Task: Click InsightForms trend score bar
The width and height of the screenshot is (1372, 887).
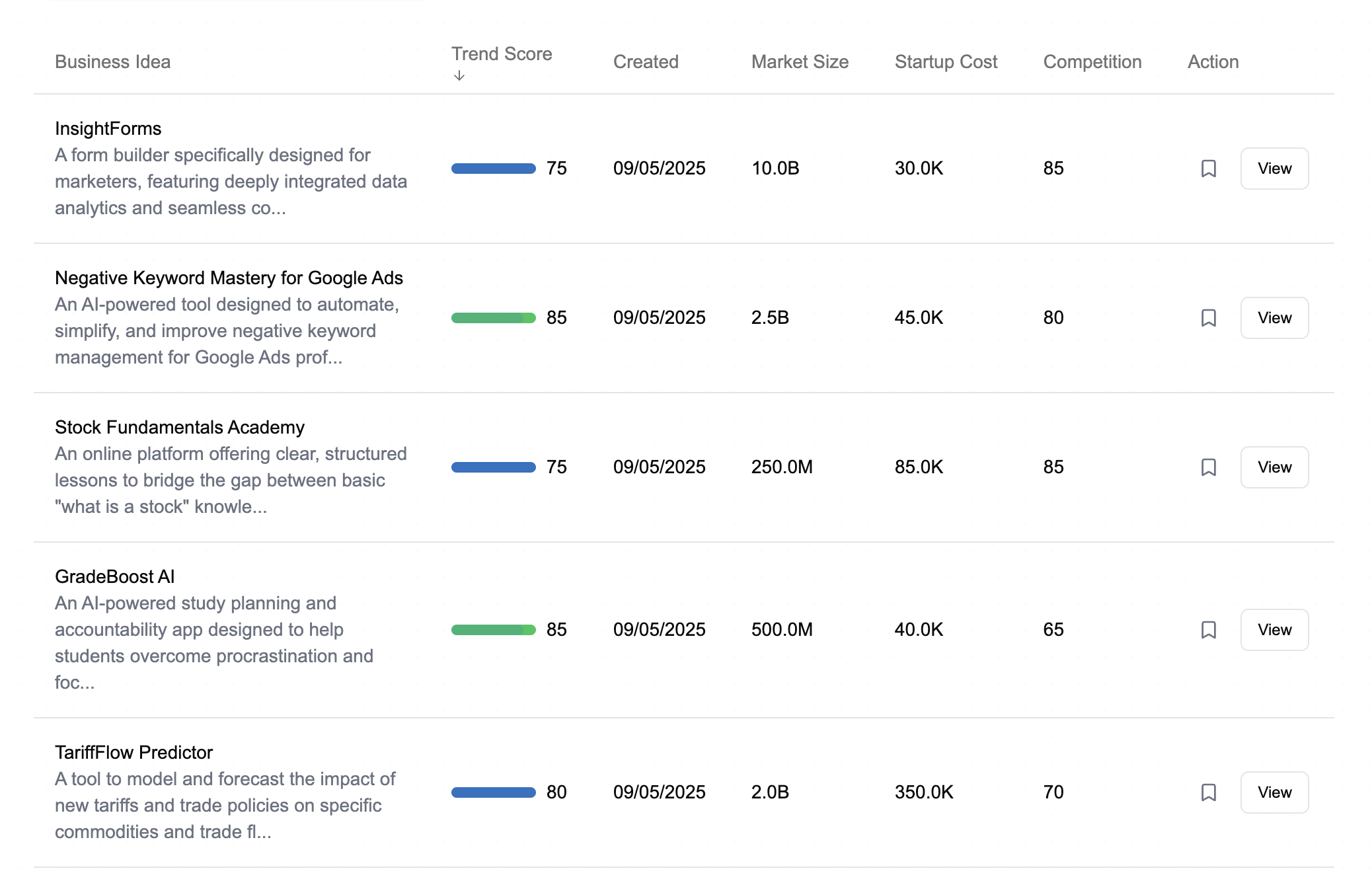Action: pyautogui.click(x=493, y=169)
